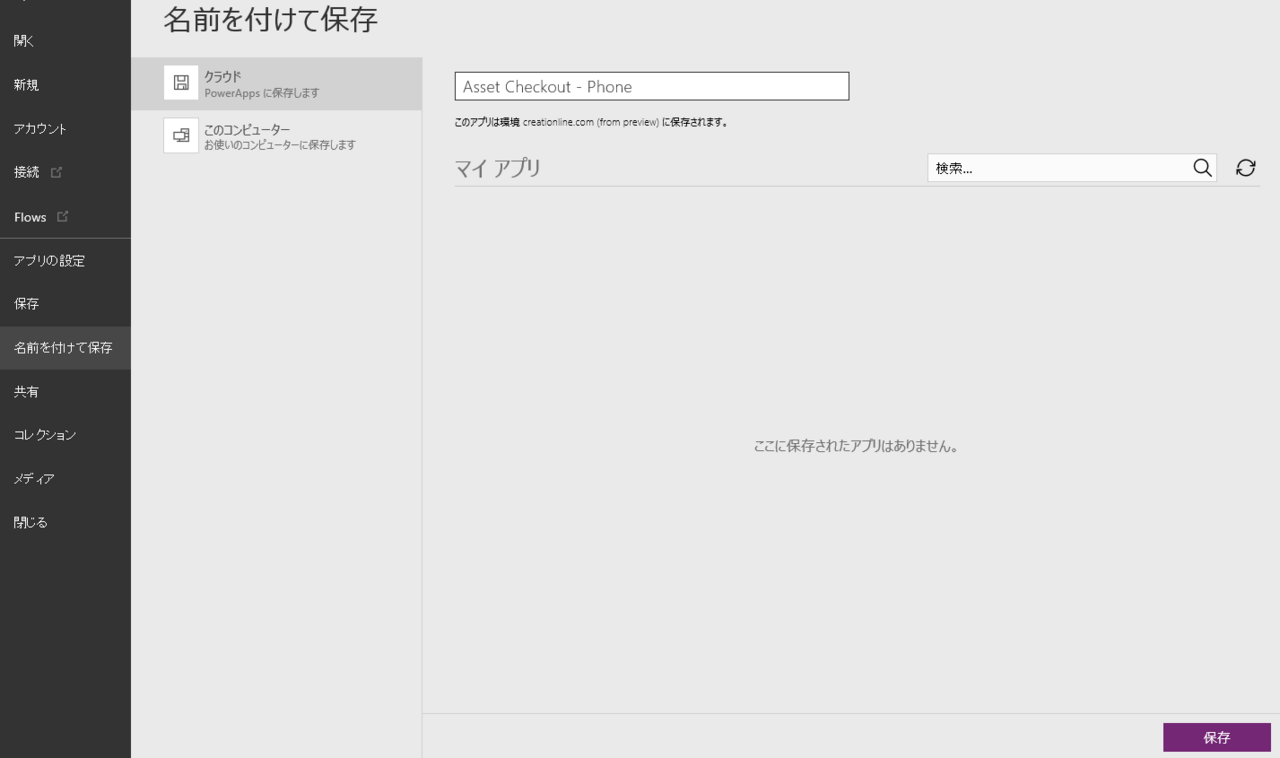The height and width of the screenshot is (758, 1280).
Task: Click the ここに保存されたアプリはありません message
Action: pyautogui.click(x=856, y=446)
